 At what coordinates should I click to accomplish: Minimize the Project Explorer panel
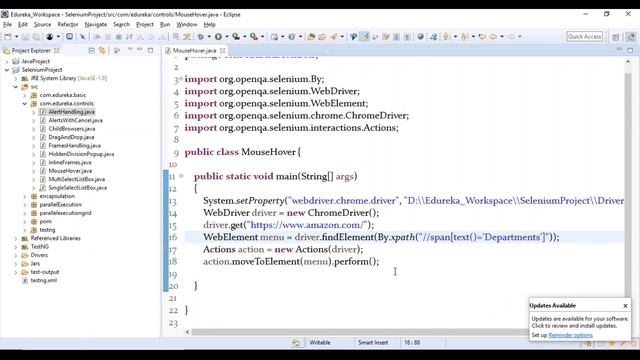[x=140, y=50]
